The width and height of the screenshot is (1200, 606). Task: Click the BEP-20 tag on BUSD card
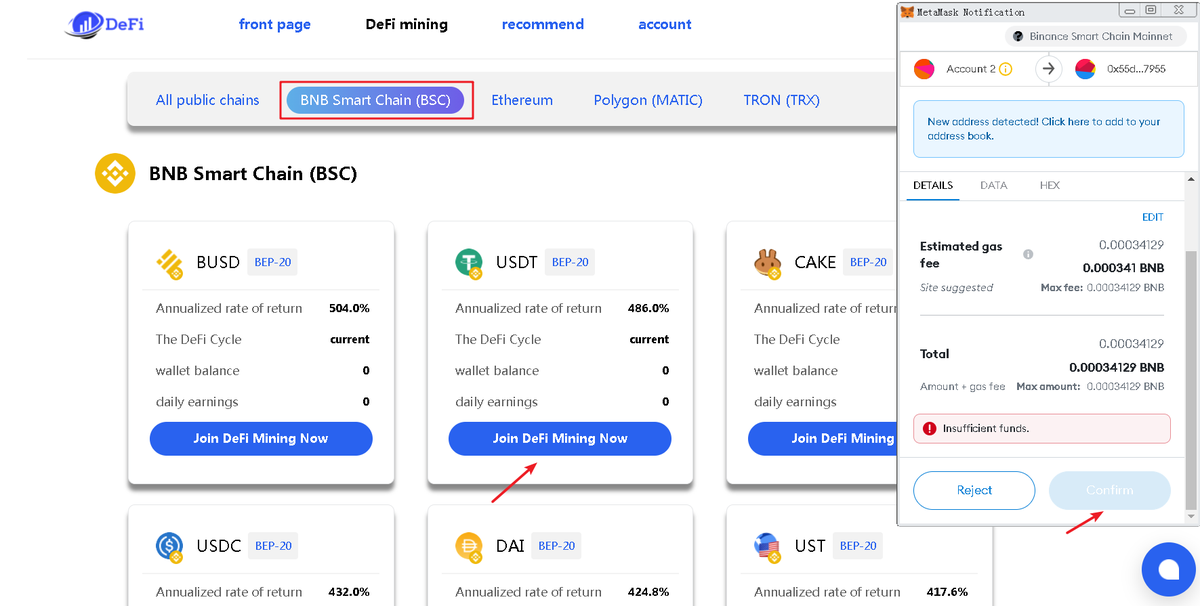coord(272,263)
